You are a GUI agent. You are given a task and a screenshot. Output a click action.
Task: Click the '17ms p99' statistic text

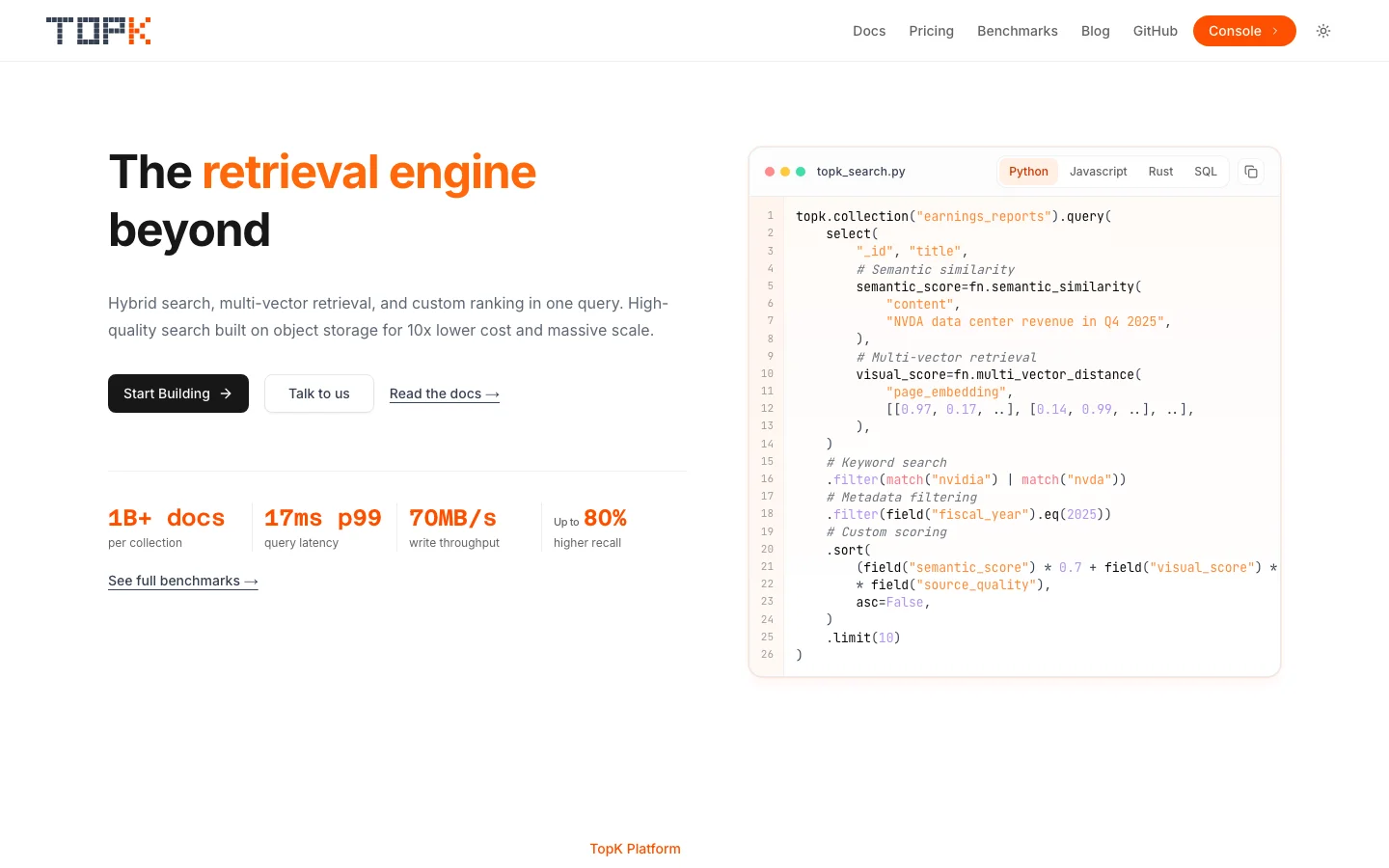323,518
